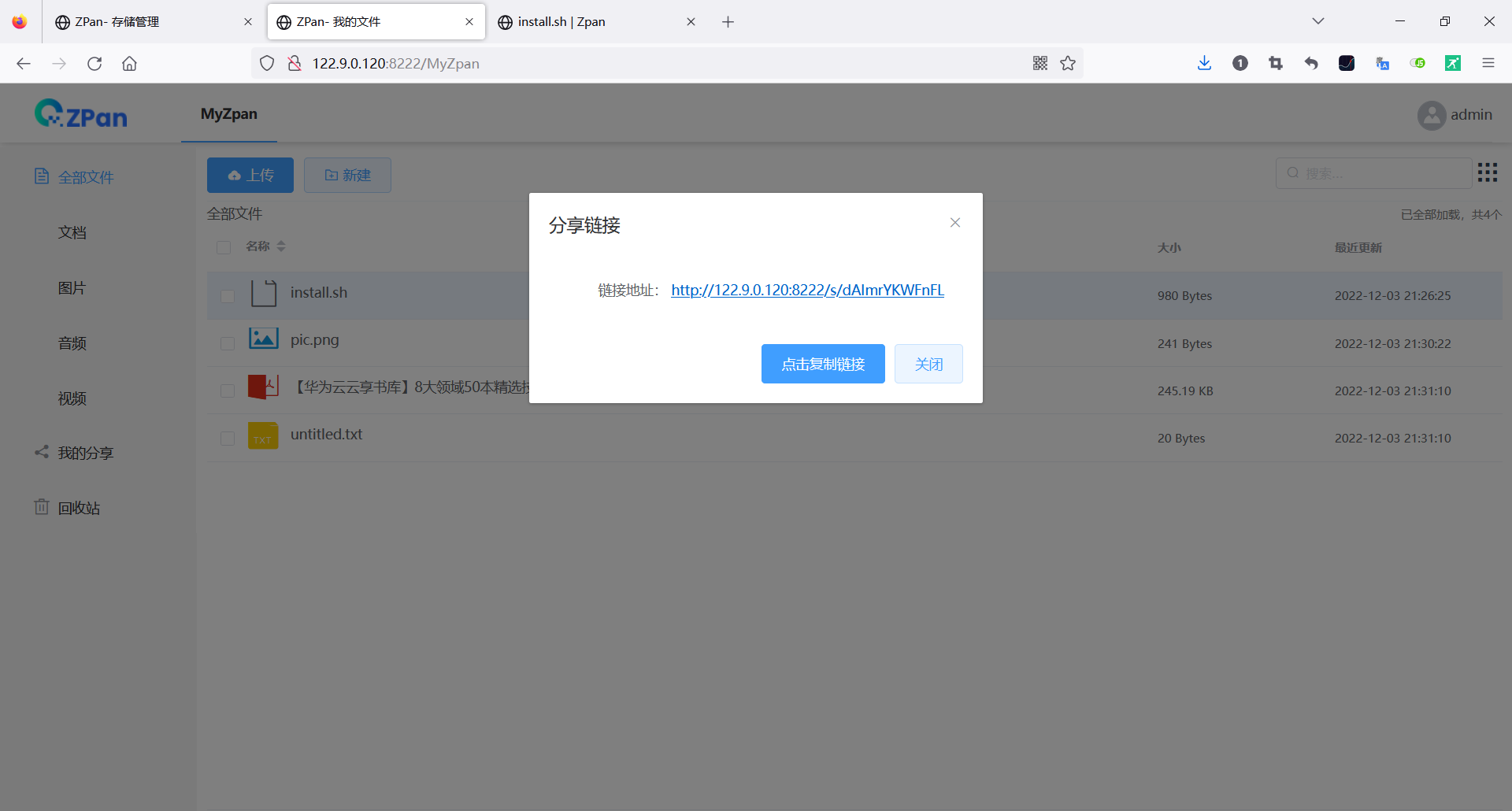Expand the list all tabs dropdown

[x=1318, y=21]
